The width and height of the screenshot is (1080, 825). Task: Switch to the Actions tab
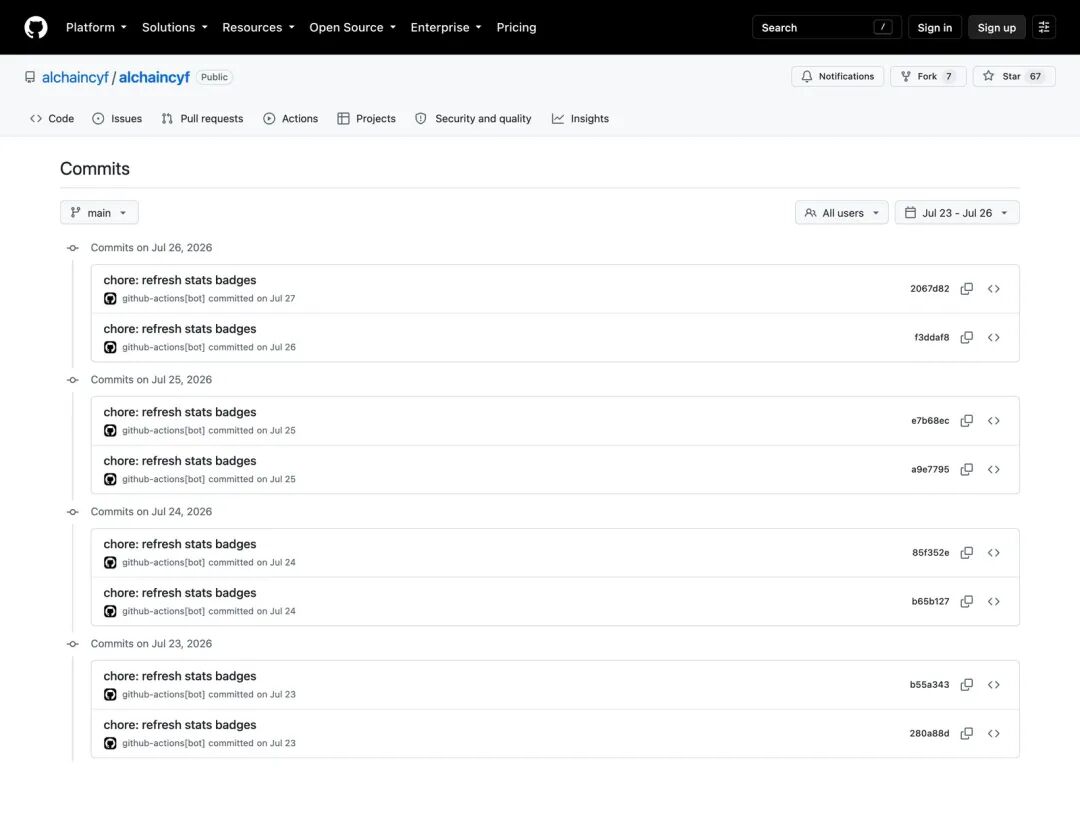point(290,118)
